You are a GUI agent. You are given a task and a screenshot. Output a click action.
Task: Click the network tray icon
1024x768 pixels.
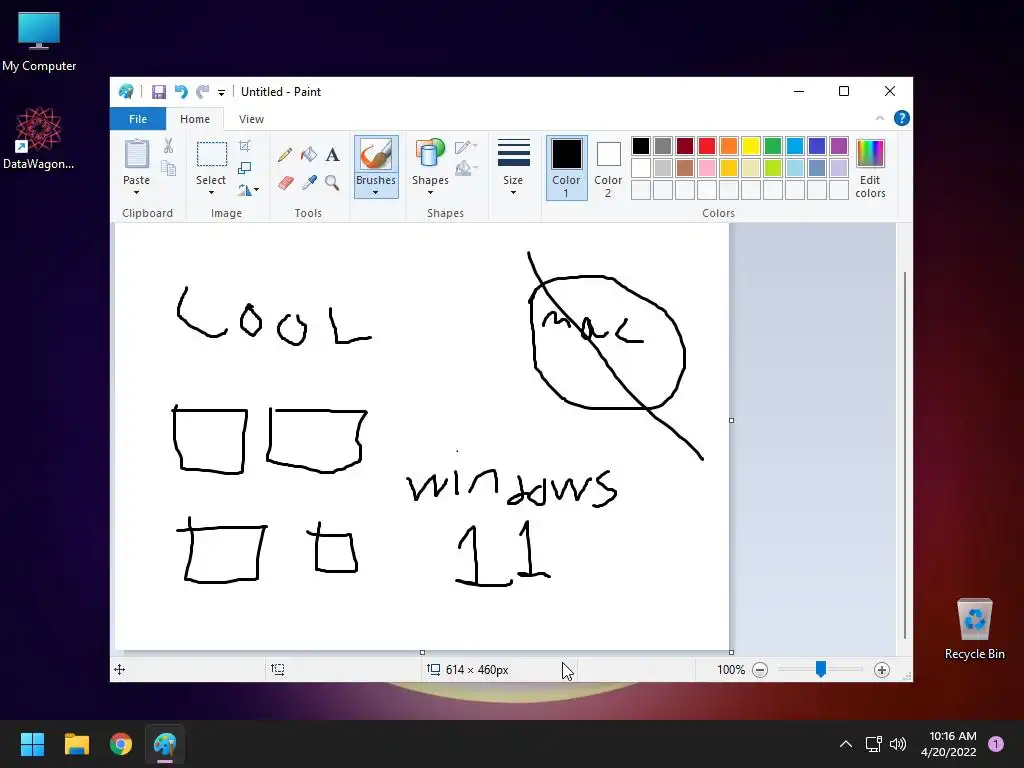click(873, 744)
